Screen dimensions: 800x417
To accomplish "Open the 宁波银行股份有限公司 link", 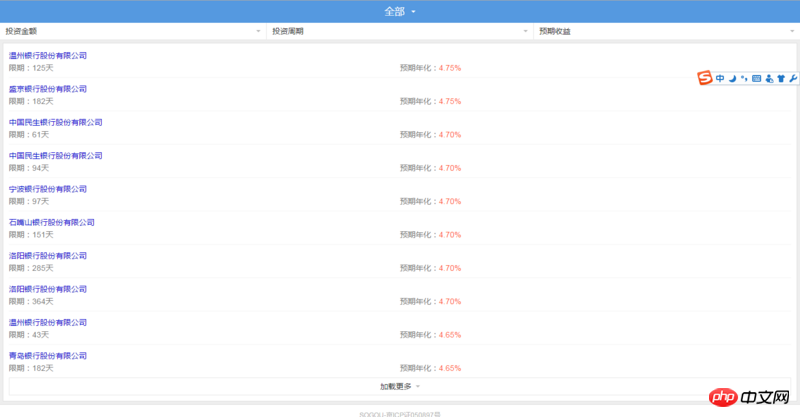I will coord(48,189).
